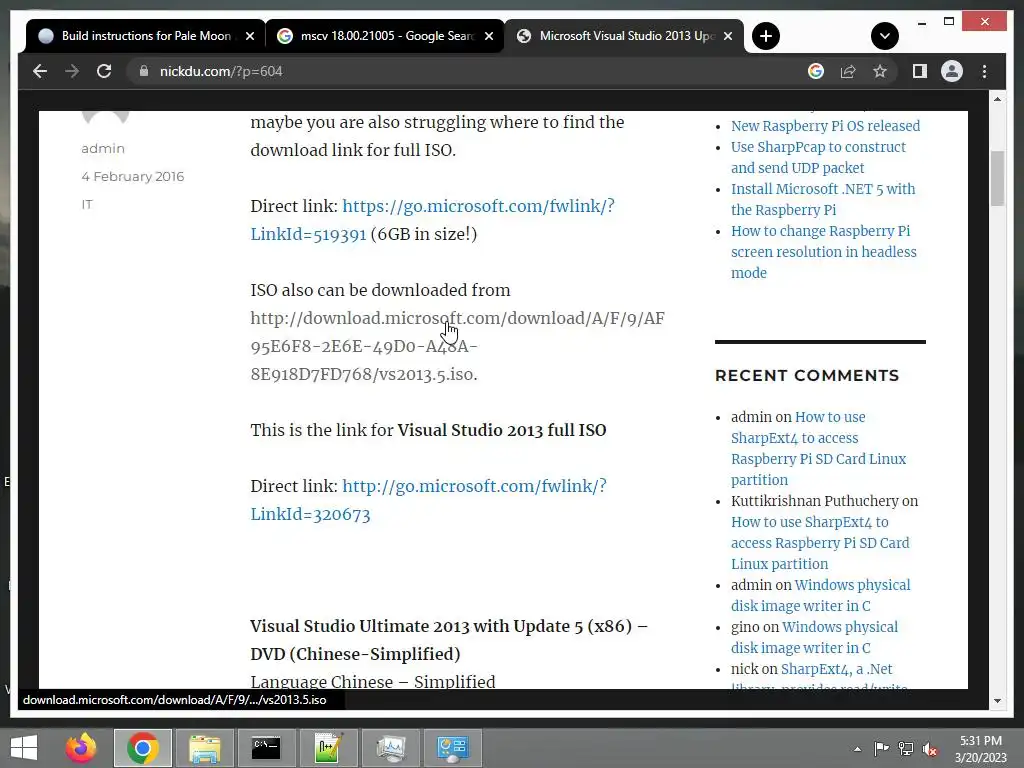1024x768 pixels.
Task: Bookmark this page with the star icon
Action: (x=880, y=71)
